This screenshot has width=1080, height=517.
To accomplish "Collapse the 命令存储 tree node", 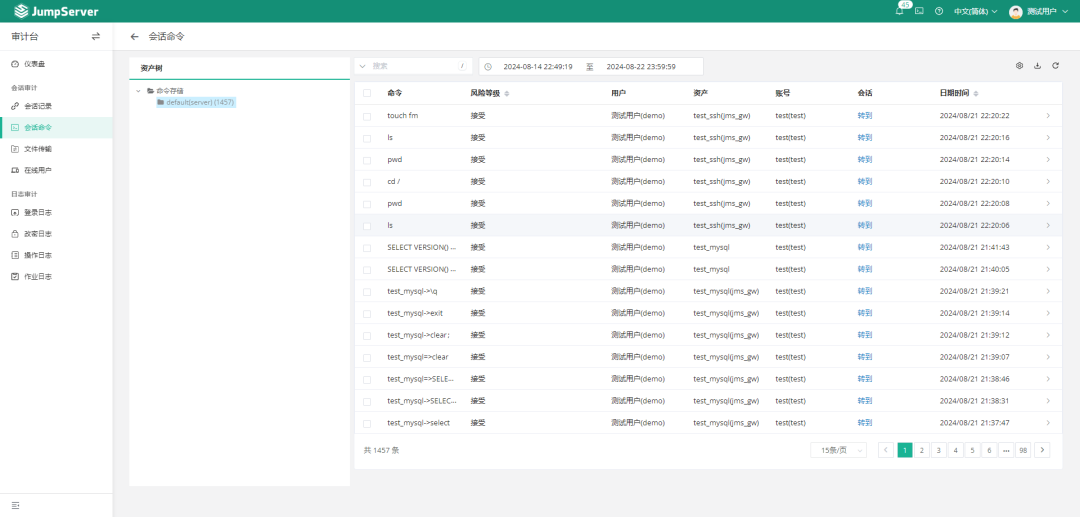I will pos(138,91).
